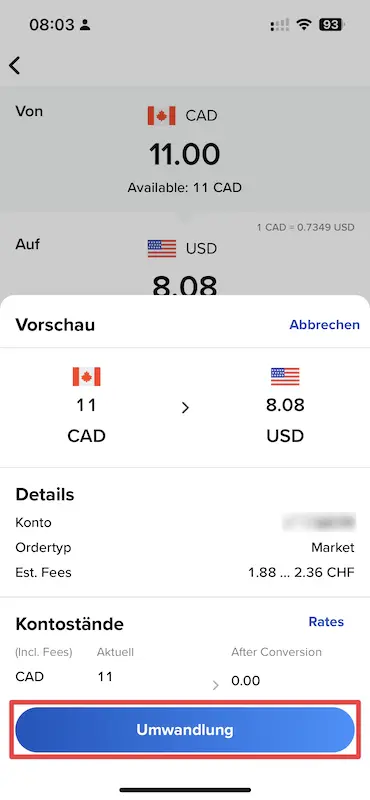This screenshot has width=370, height=800.
Task: Tap the 11.00 amount field
Action: 185,154
